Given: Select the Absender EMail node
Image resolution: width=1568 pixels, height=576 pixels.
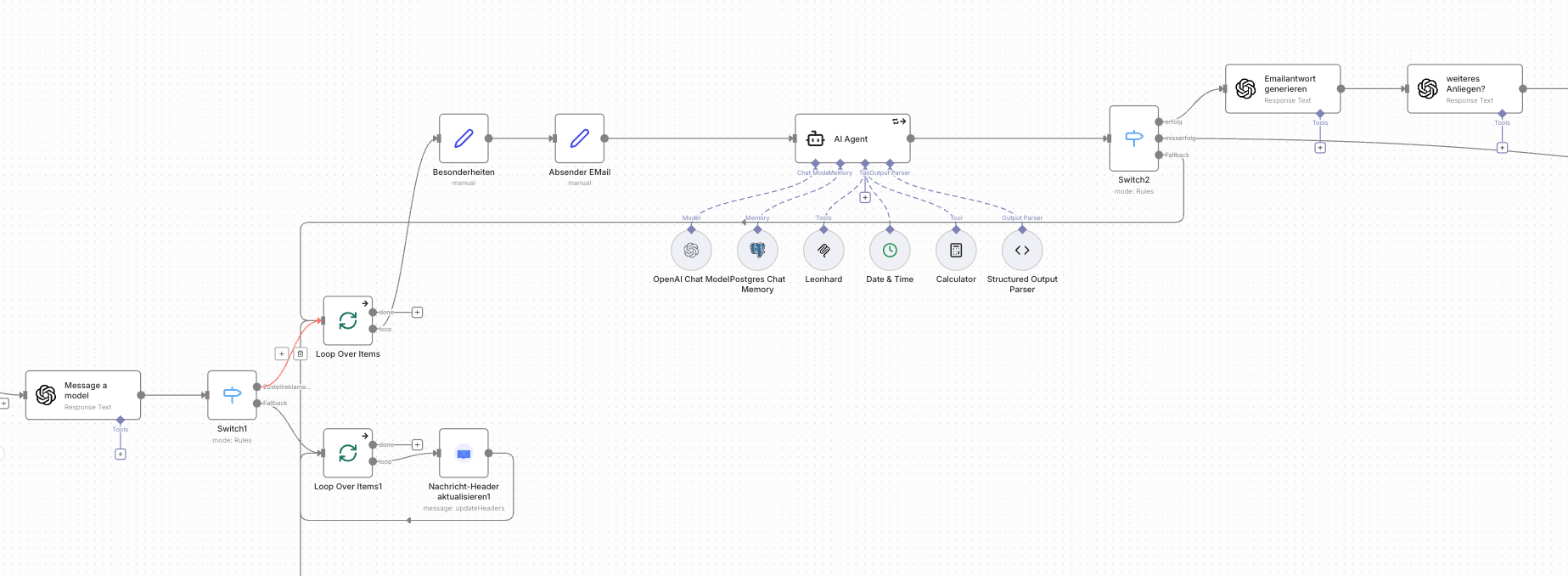Looking at the screenshot, I should (x=579, y=138).
